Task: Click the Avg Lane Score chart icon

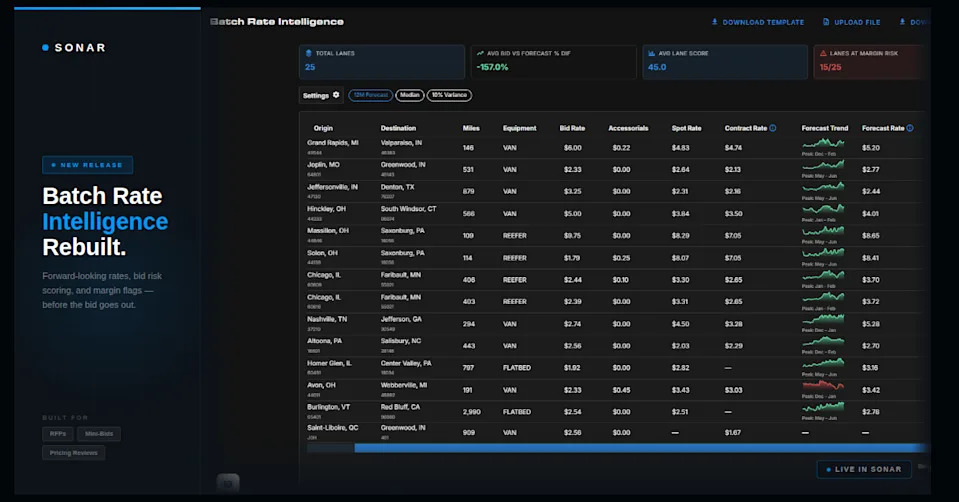Action: coord(651,53)
